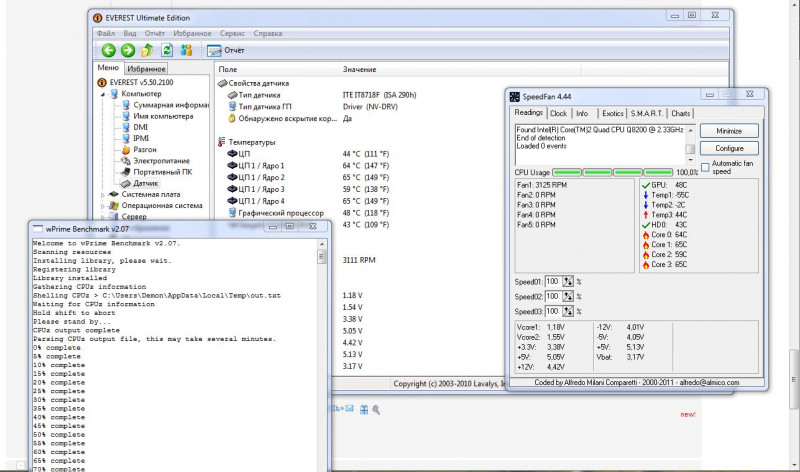The height and width of the screenshot is (472, 800).
Task: Open the Избранное menu in EVEREST menu bar
Action: 192,33
